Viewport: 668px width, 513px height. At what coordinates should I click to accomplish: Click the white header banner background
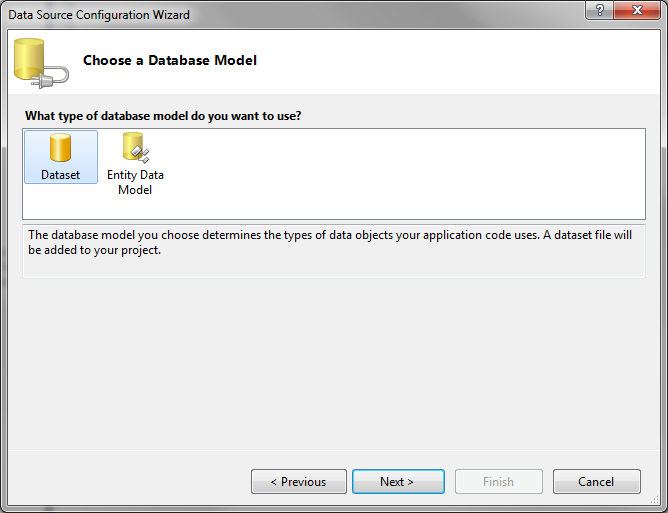pos(450,62)
